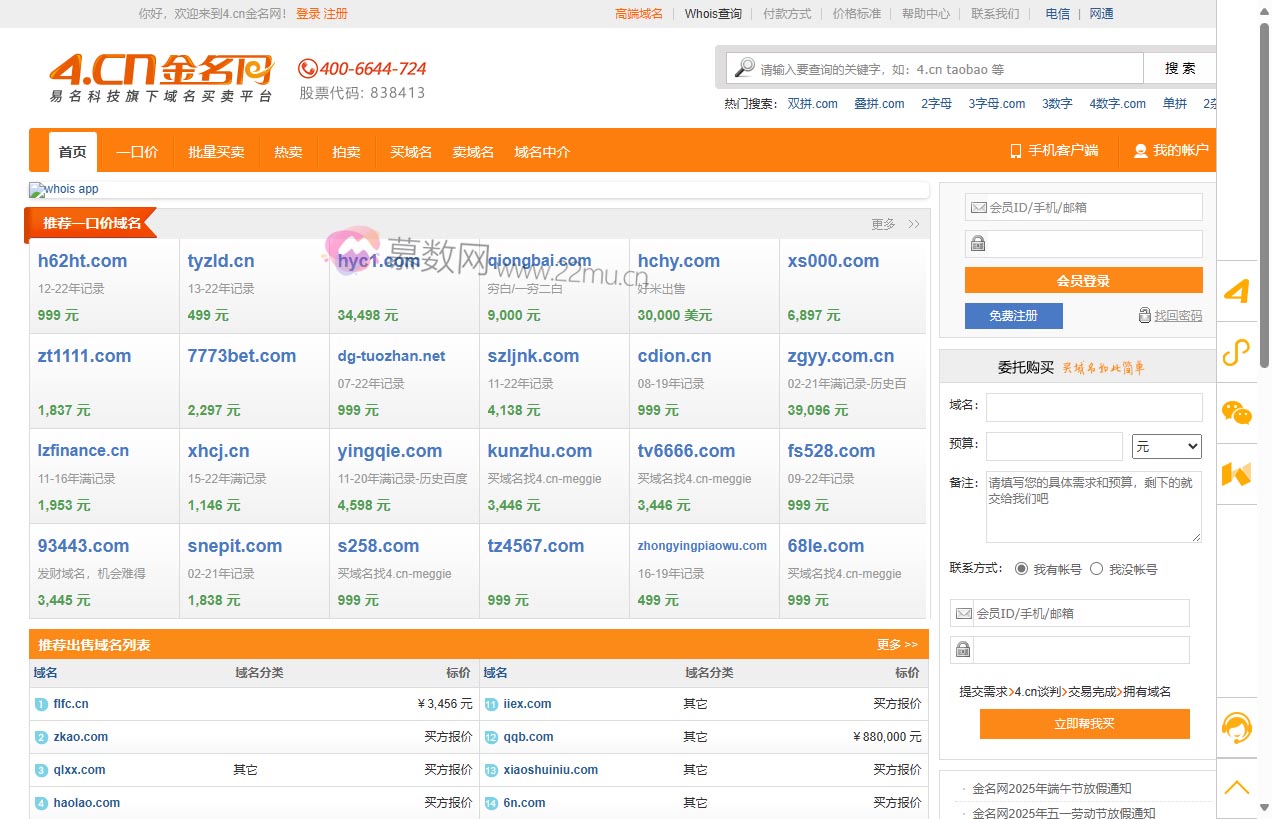Click the 域名 input field in 委托购买
1272x819 pixels.
coord(1093,407)
